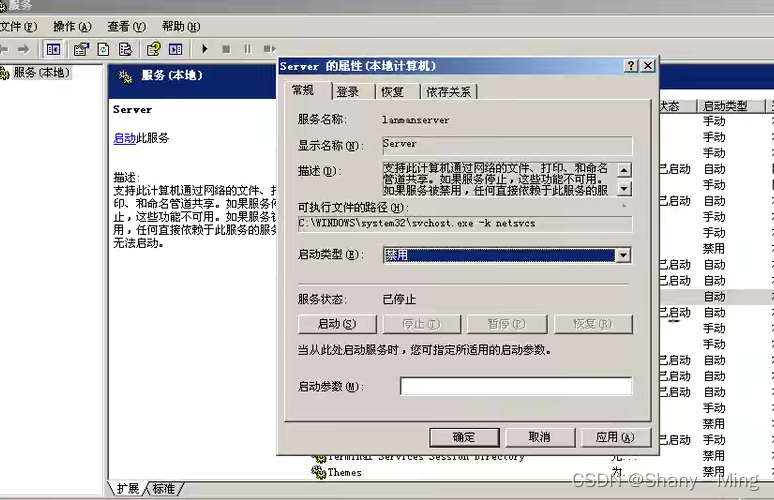Screen dimensions: 774x500
Task: Toggle Show/Hide Console Tree toolbar icon
Action: [x=53, y=49]
